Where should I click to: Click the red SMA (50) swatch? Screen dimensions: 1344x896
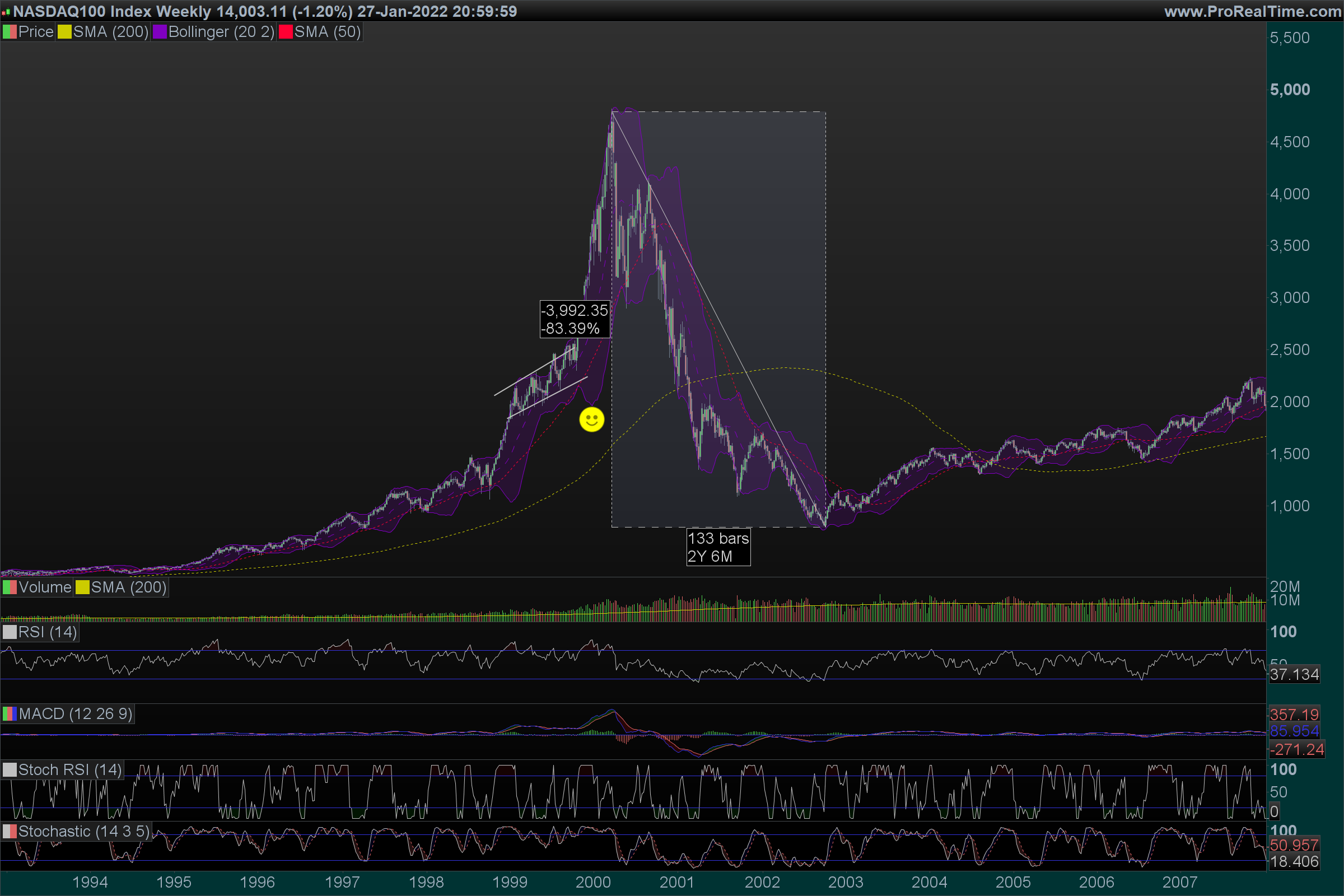point(286,32)
